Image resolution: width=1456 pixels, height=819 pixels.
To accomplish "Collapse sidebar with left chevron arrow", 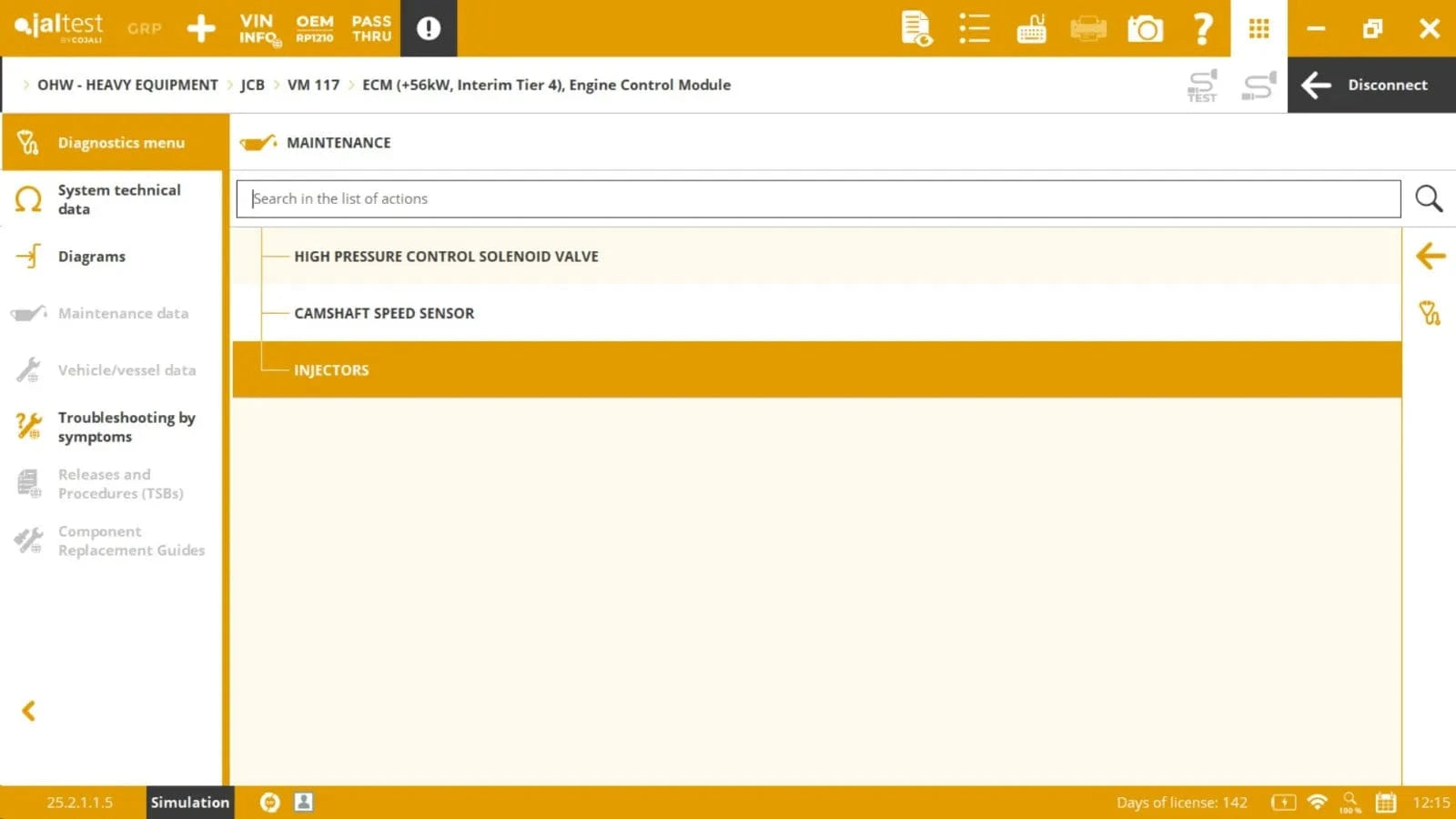I will (x=29, y=711).
